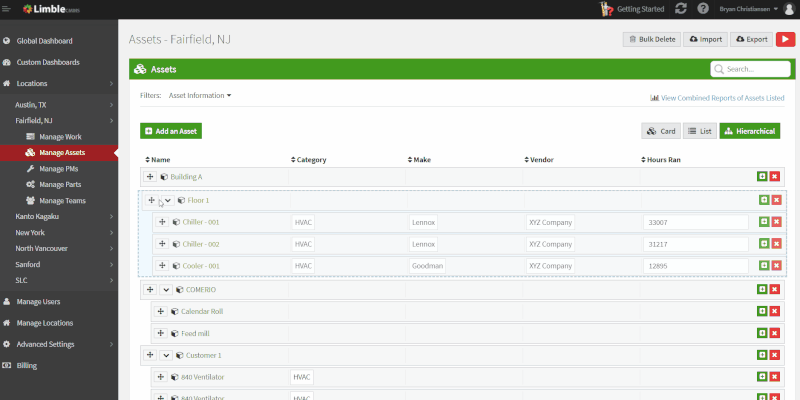Click the red YouTube play icon
The height and width of the screenshot is (400, 800).
point(785,39)
